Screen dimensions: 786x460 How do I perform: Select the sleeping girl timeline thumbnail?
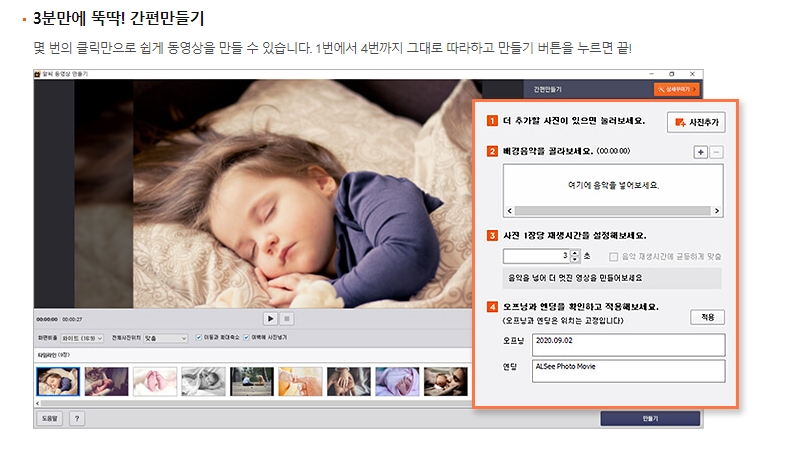point(58,381)
